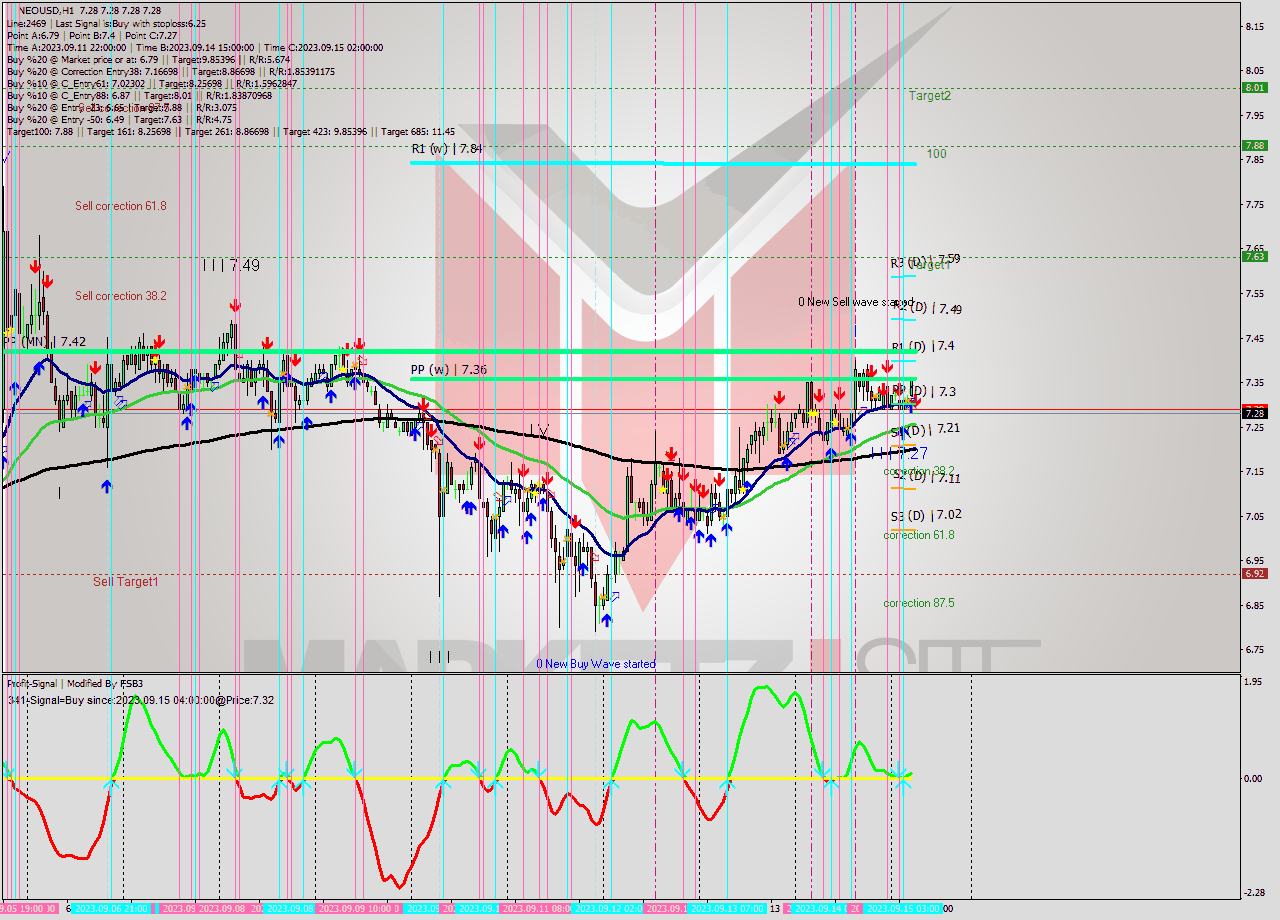Select the '2023.09.15 03:00' time axis label
The height and width of the screenshot is (920, 1280).
point(905,909)
